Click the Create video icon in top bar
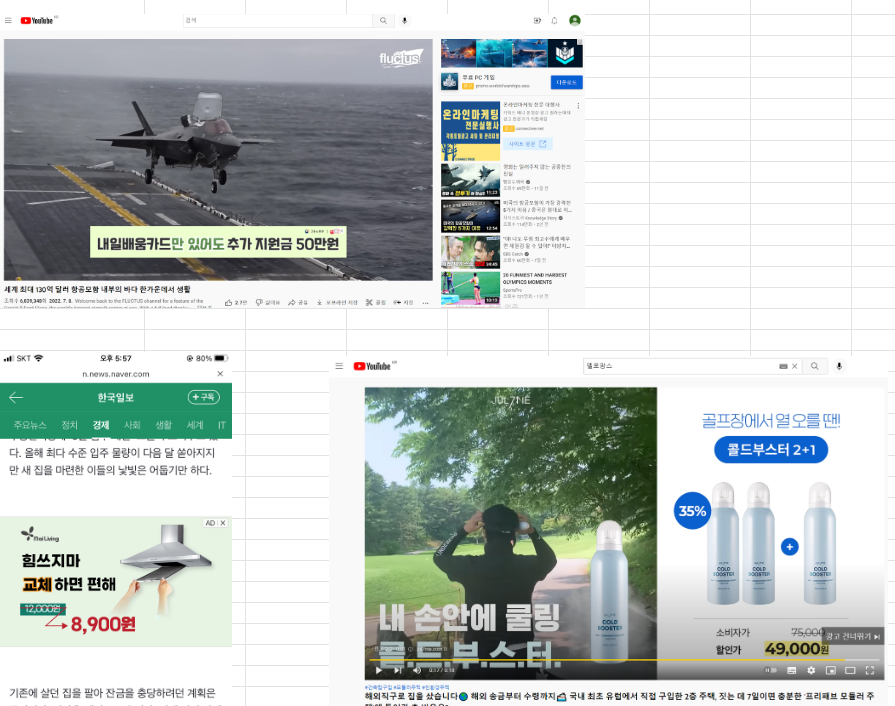The image size is (895, 706). 537,20
